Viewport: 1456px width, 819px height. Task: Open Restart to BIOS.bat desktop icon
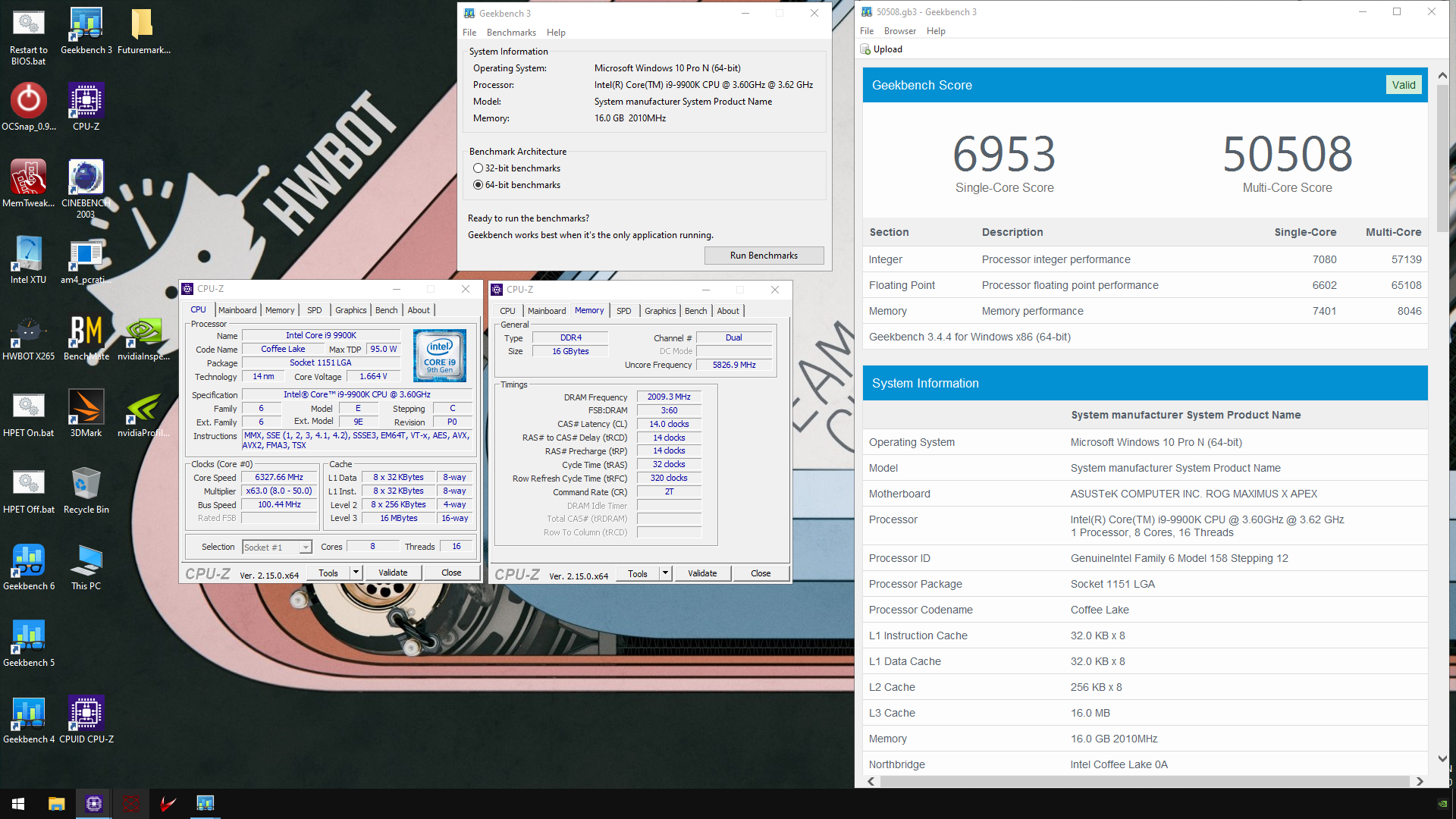tap(28, 36)
